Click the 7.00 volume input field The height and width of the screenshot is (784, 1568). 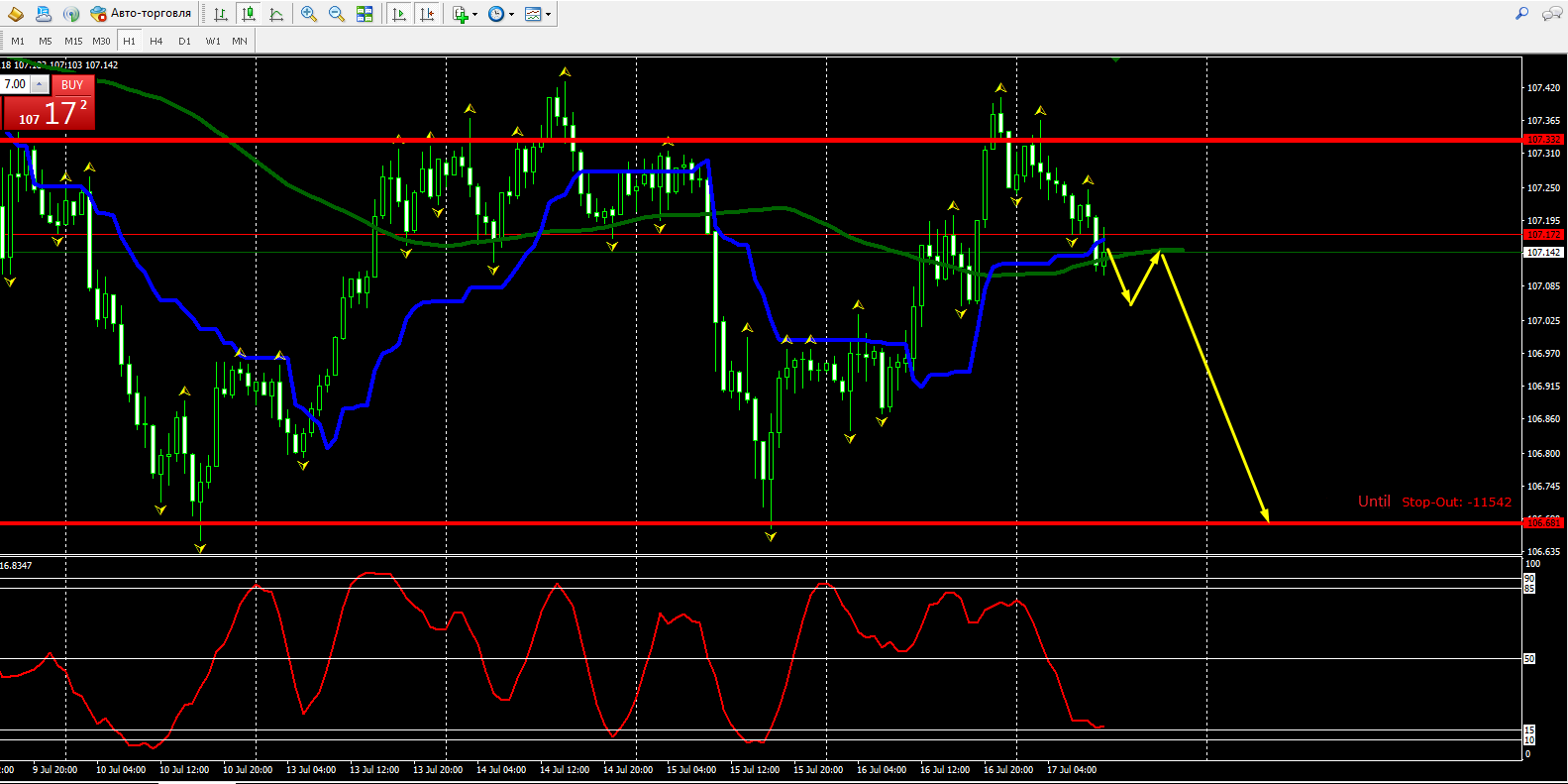16,84
